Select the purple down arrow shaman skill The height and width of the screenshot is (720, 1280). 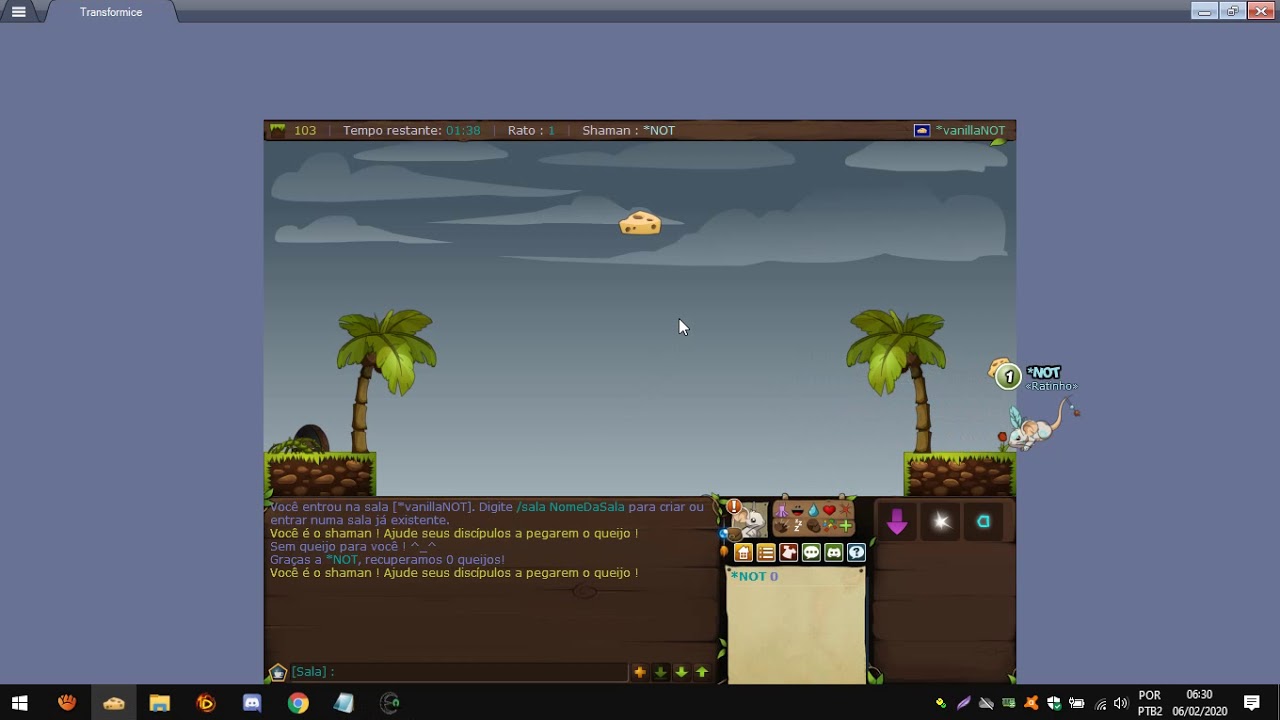click(x=897, y=521)
